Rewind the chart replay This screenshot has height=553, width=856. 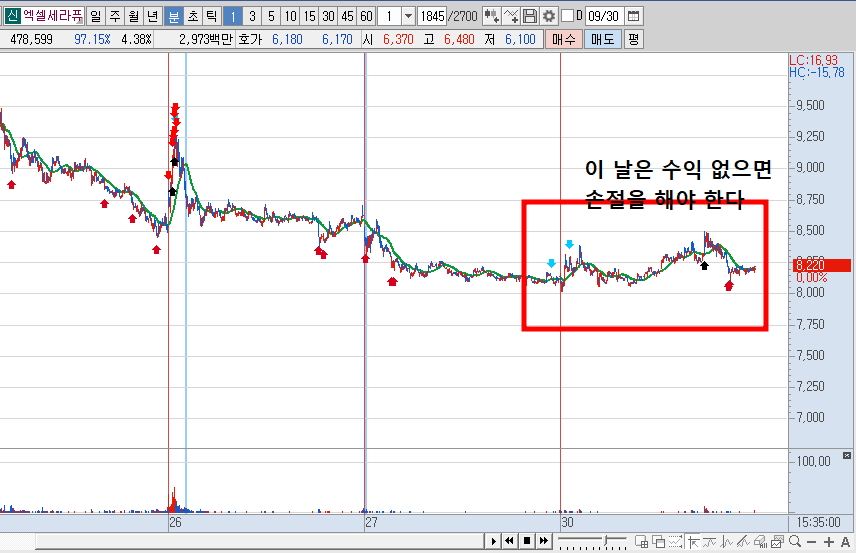coord(509,541)
